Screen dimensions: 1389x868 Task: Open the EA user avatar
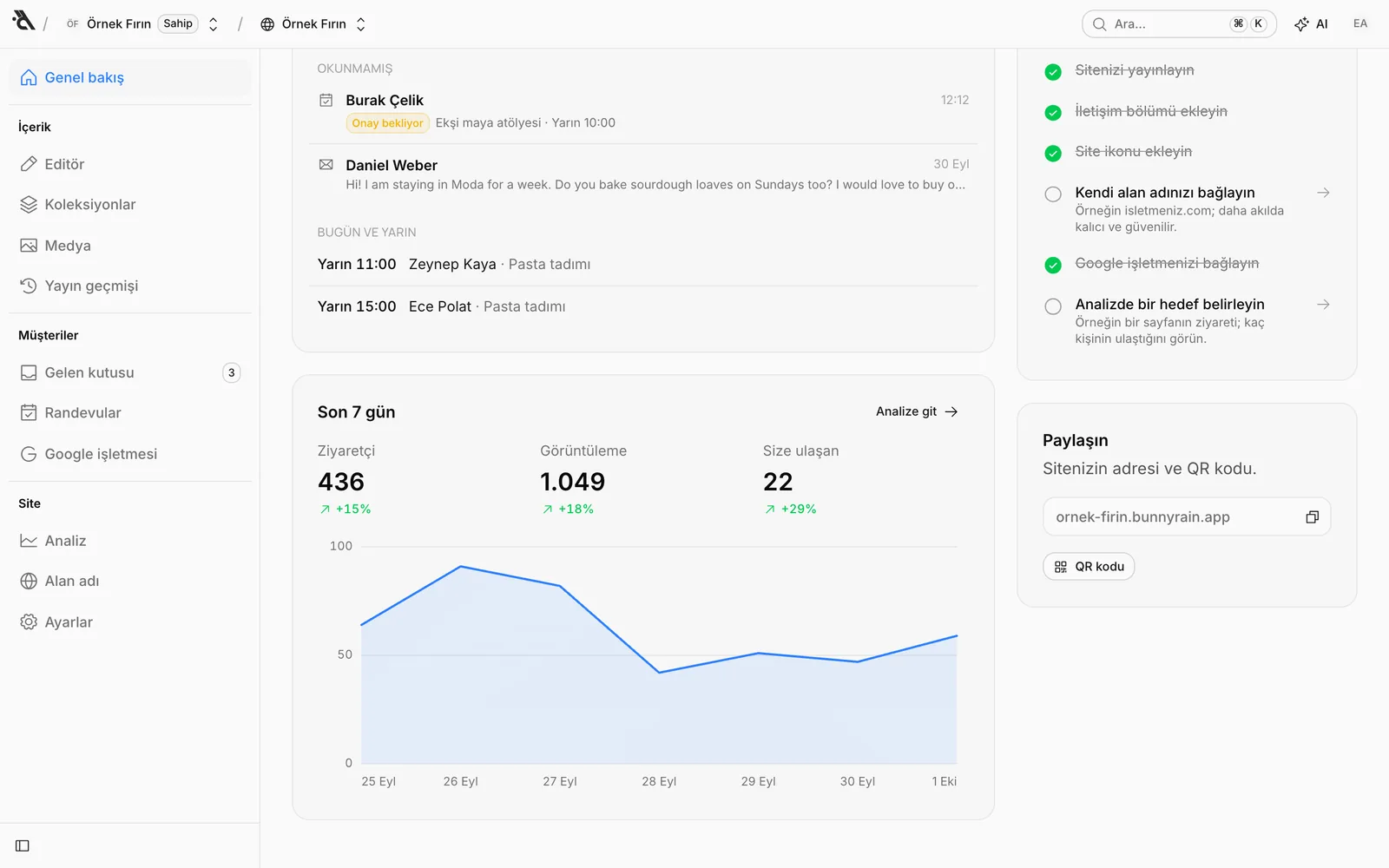[1360, 24]
